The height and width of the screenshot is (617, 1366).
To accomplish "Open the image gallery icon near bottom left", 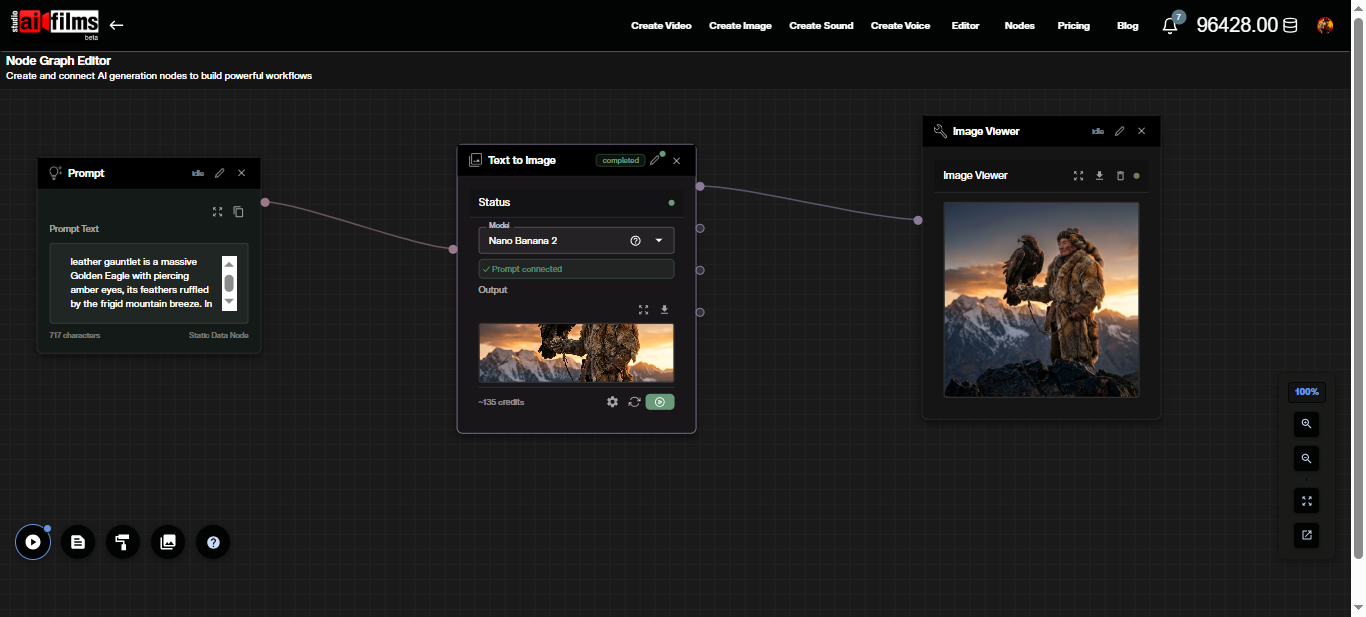I will (x=168, y=542).
